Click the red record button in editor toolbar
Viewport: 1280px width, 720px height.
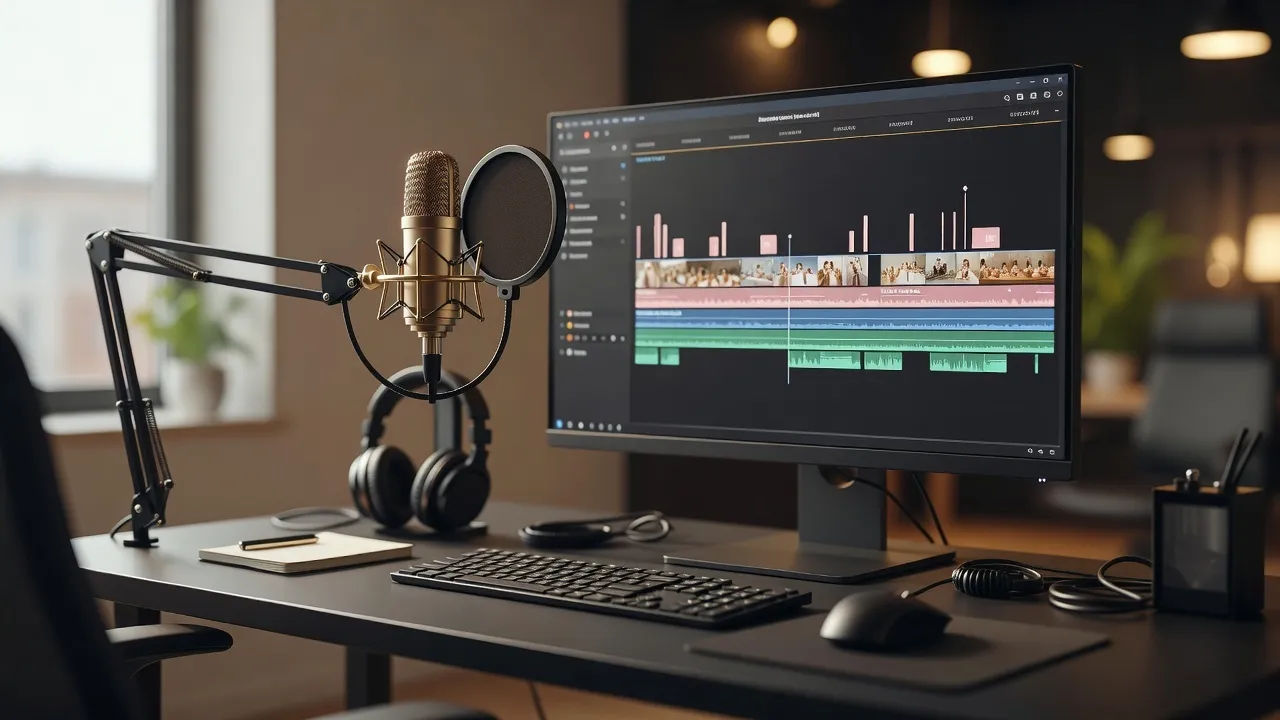coord(586,134)
